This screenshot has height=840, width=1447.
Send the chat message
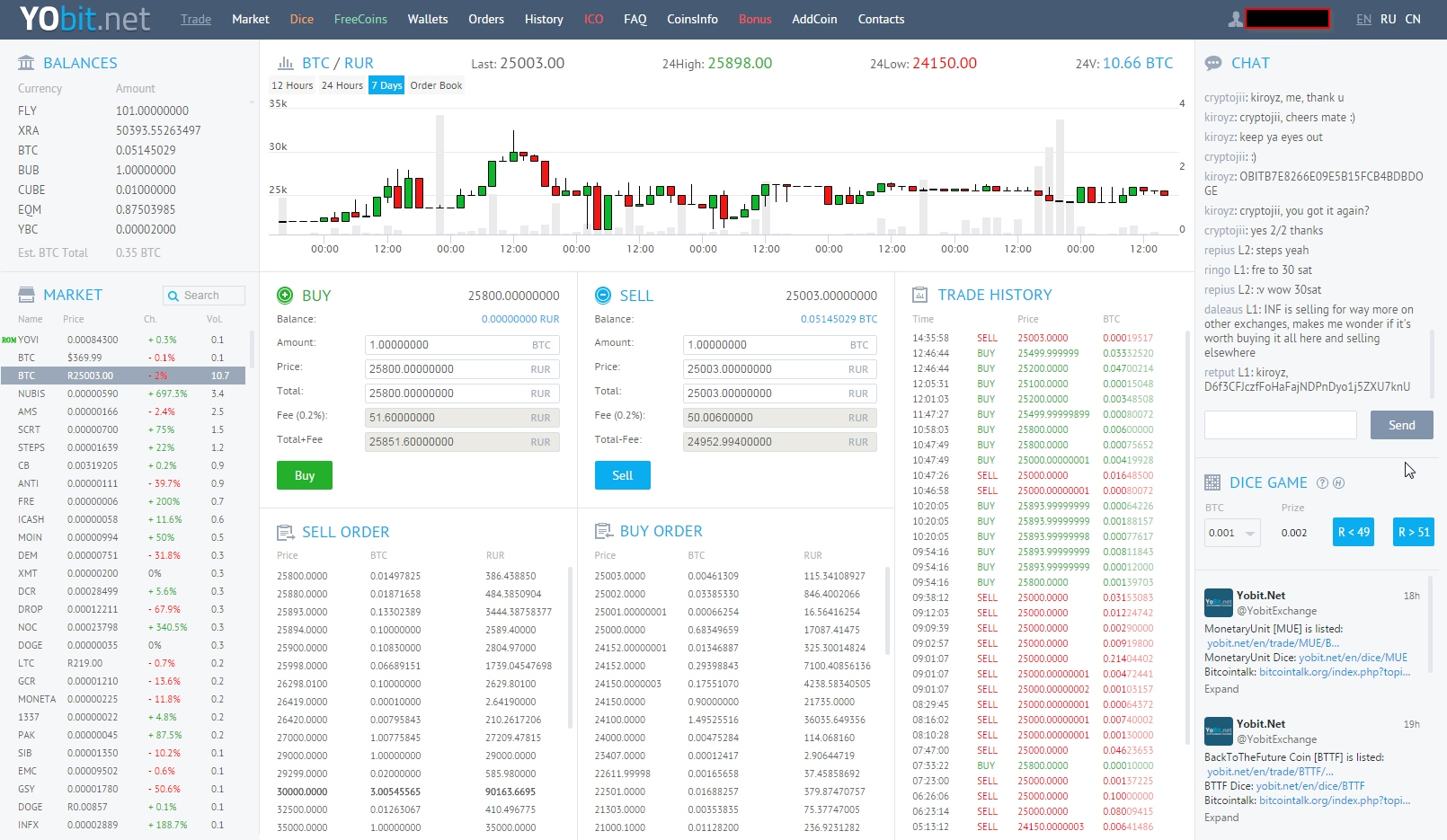[x=1402, y=425]
